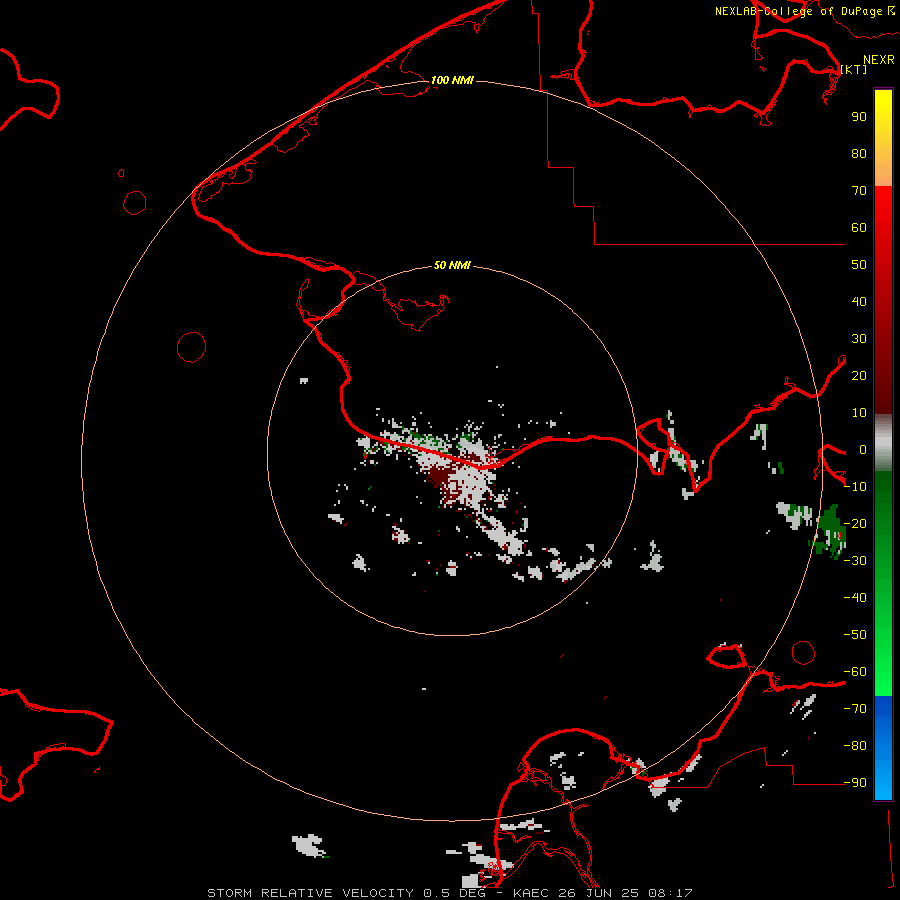Click the 80 value on the velocity scale
This screenshot has height=900, width=900.
[859, 153]
